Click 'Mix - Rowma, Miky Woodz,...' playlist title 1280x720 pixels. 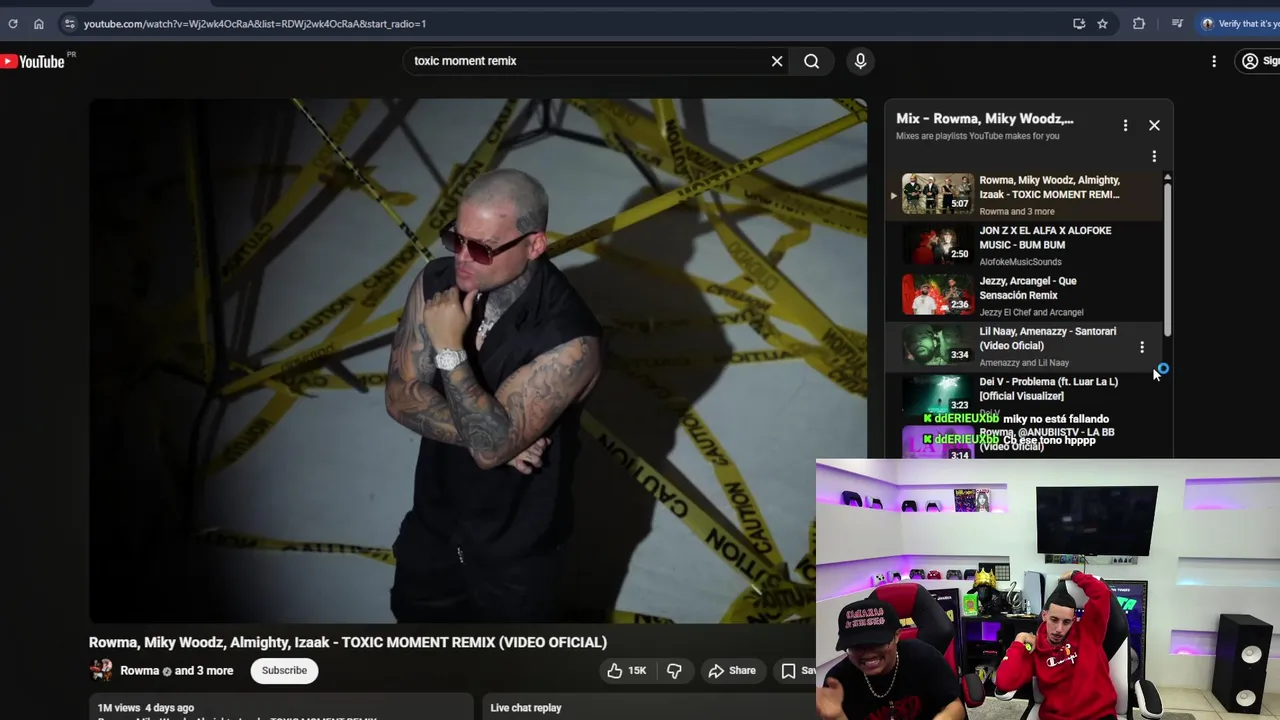coord(985,118)
